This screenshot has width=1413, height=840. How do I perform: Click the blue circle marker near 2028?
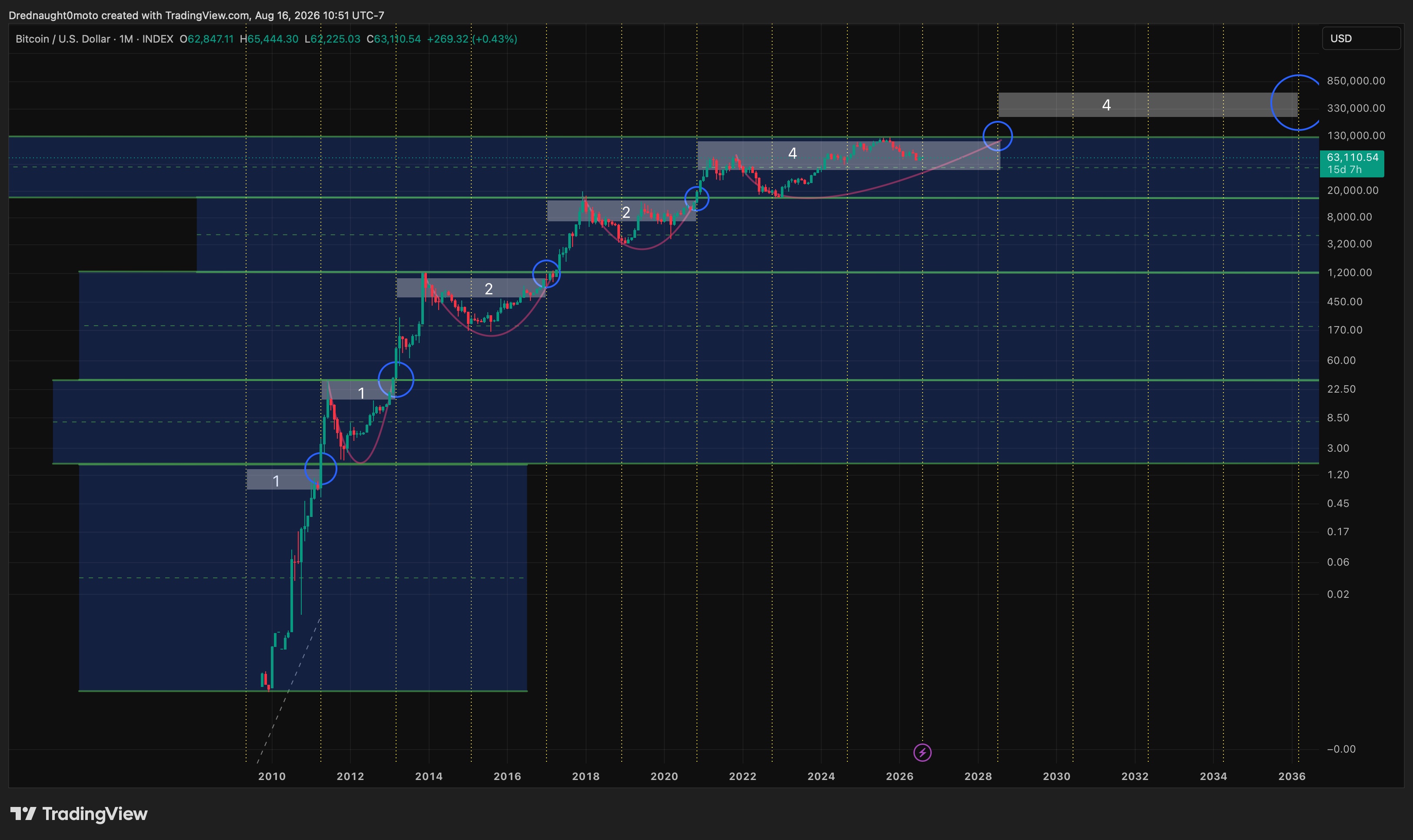(x=998, y=136)
